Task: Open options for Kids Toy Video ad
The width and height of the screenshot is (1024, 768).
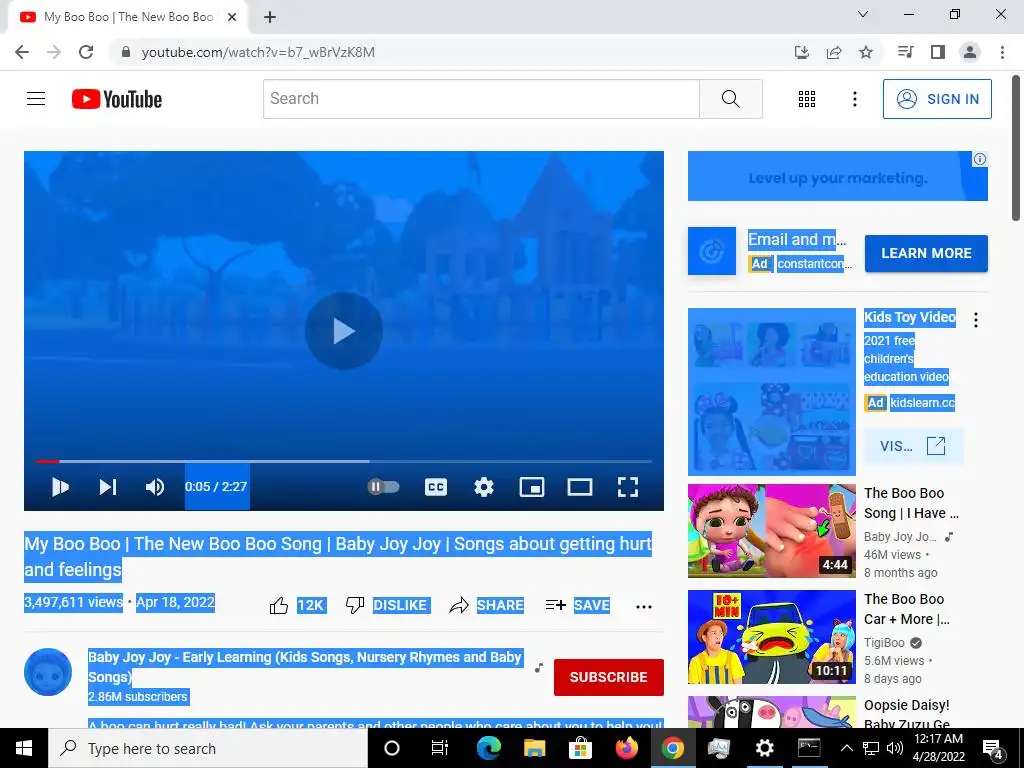Action: (x=976, y=320)
